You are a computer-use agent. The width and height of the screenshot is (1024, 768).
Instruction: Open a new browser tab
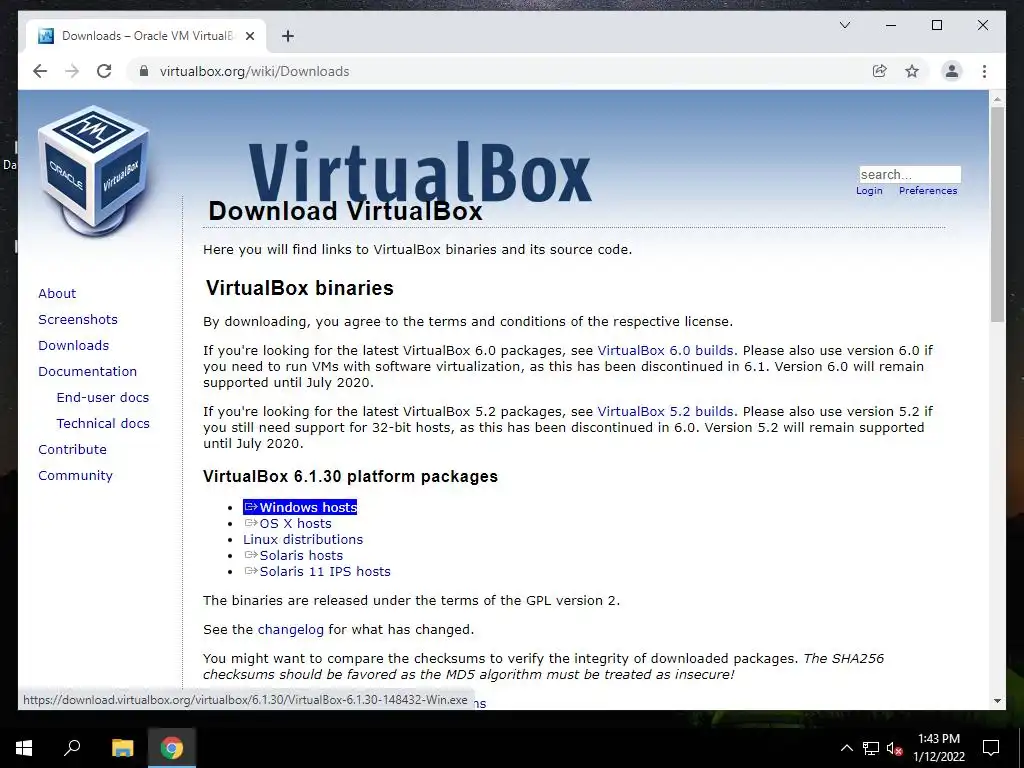click(x=288, y=36)
